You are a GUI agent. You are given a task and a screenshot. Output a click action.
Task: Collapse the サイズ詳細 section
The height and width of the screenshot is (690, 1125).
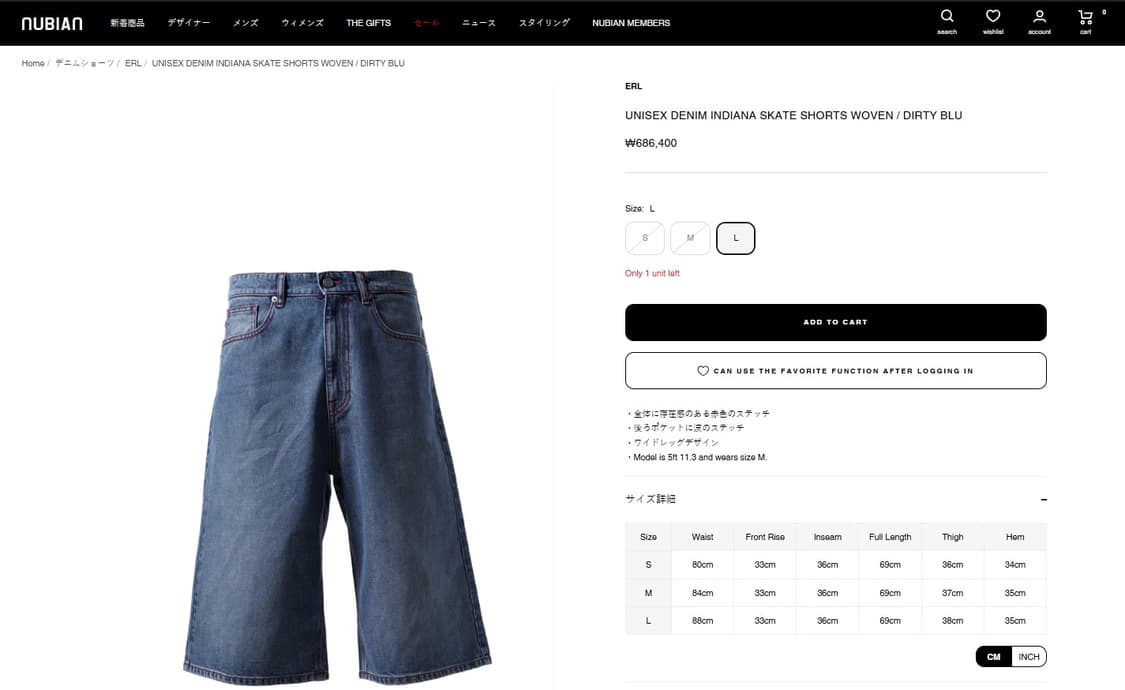click(x=1044, y=499)
